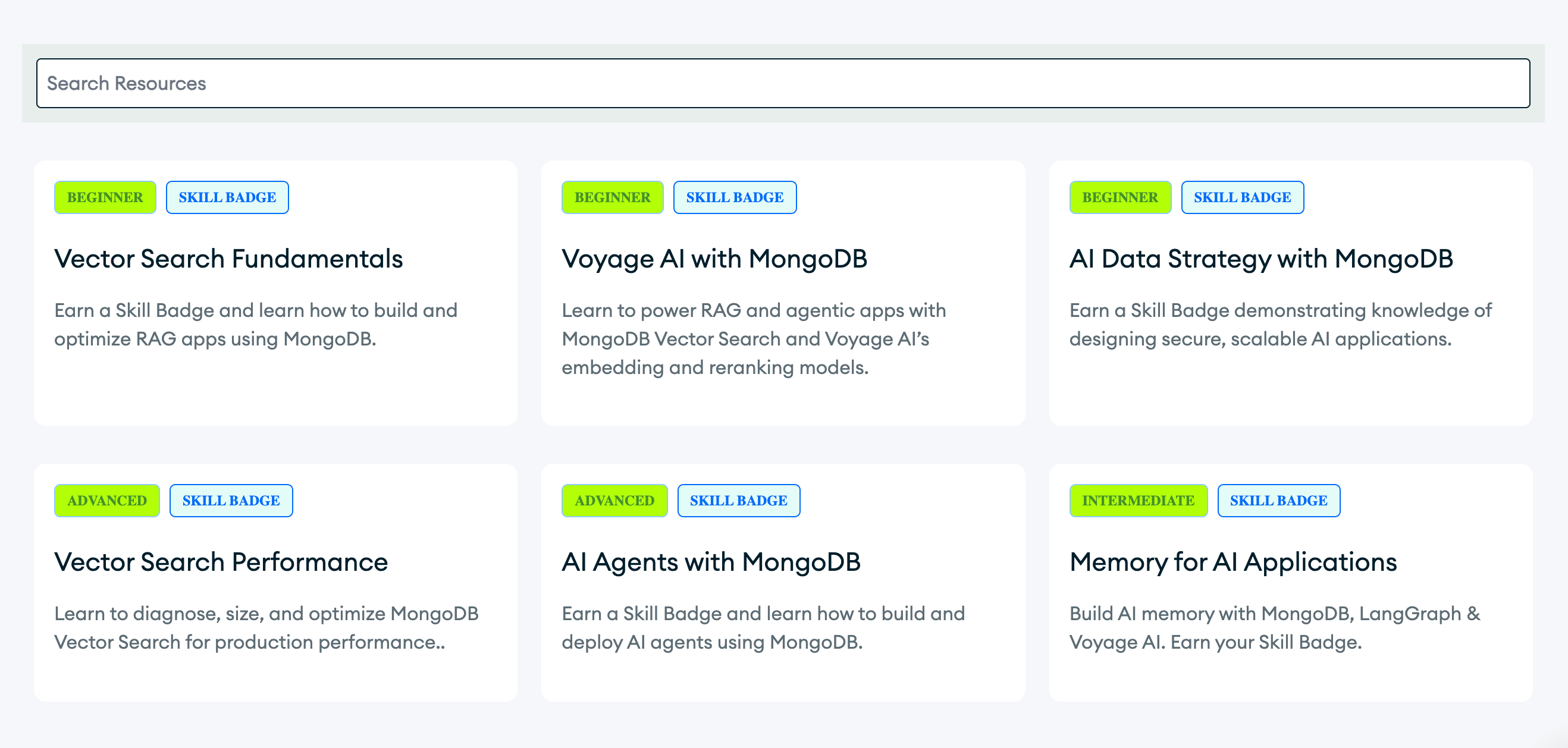Open the Vector Search Performance course title
Screen dimensions: 1568x748
221,562
